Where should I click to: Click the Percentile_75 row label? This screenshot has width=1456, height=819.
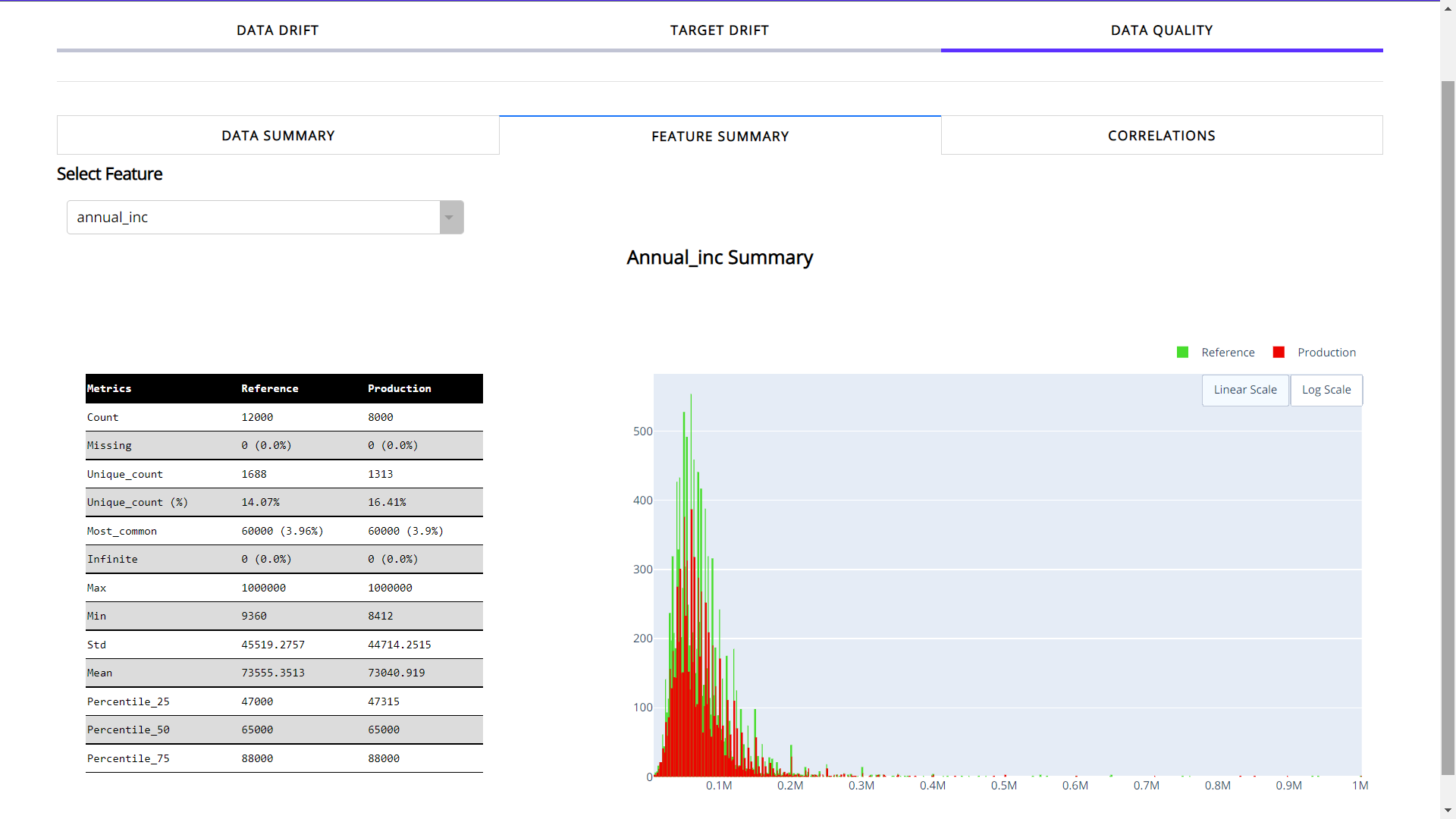coord(128,758)
